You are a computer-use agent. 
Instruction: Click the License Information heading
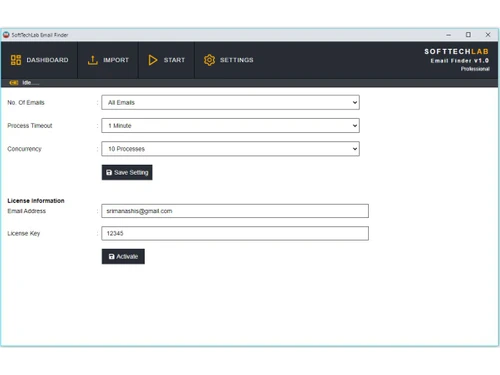36,201
